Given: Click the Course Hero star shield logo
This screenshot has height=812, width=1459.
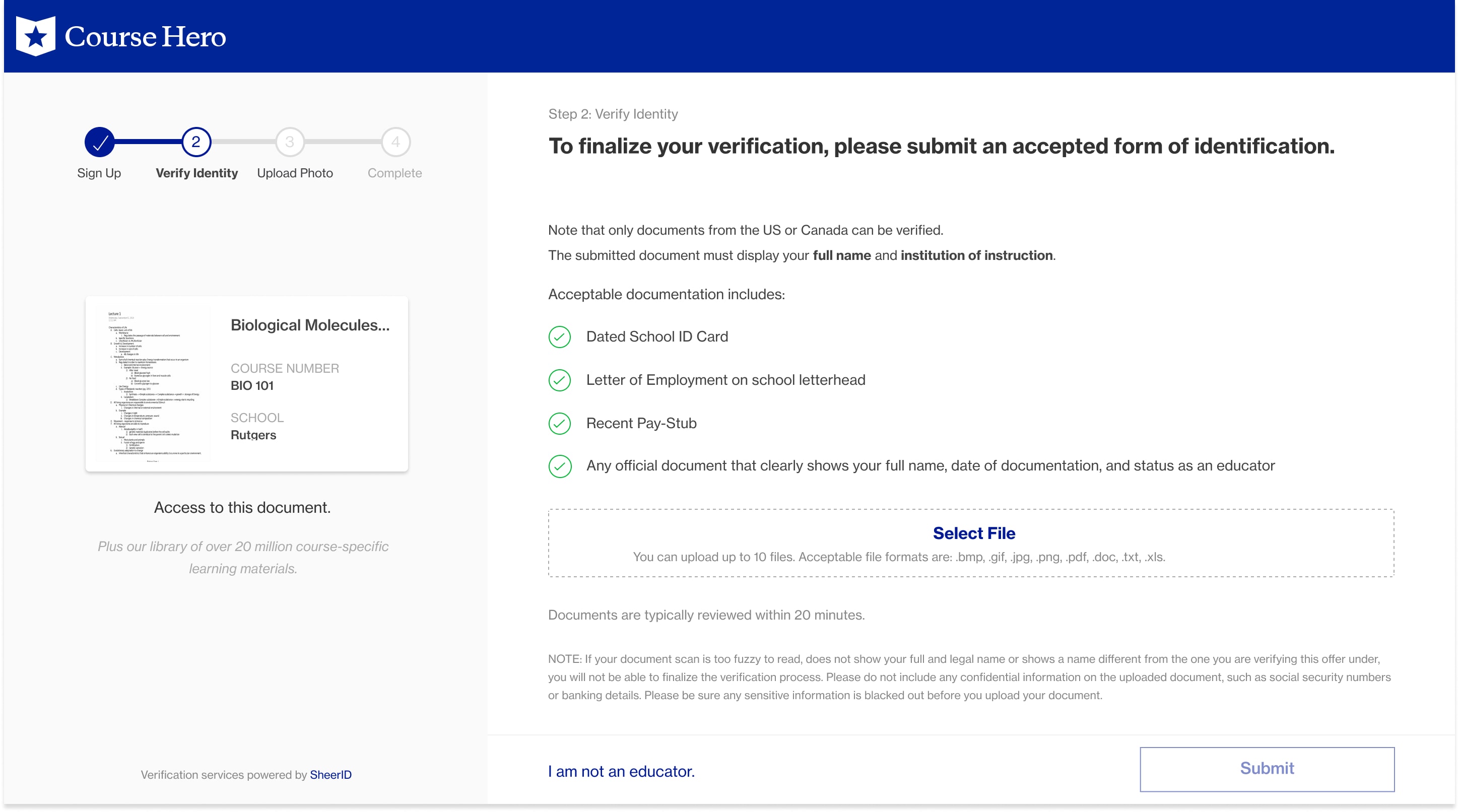Looking at the screenshot, I should click(36, 36).
